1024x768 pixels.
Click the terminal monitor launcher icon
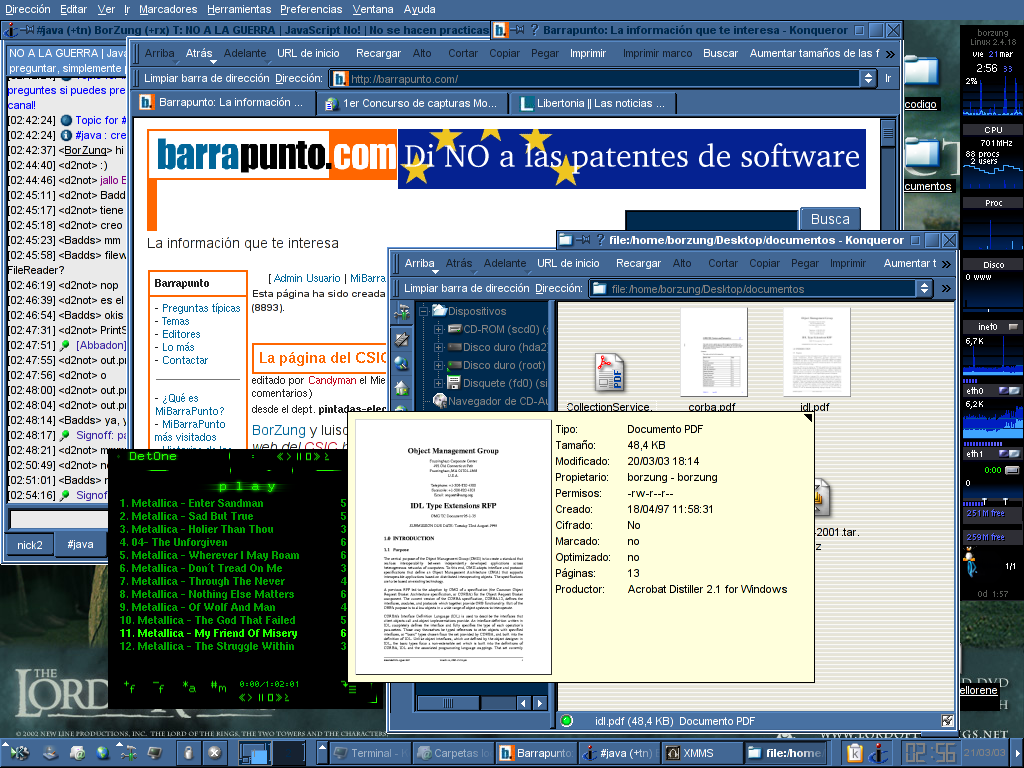click(x=154, y=753)
